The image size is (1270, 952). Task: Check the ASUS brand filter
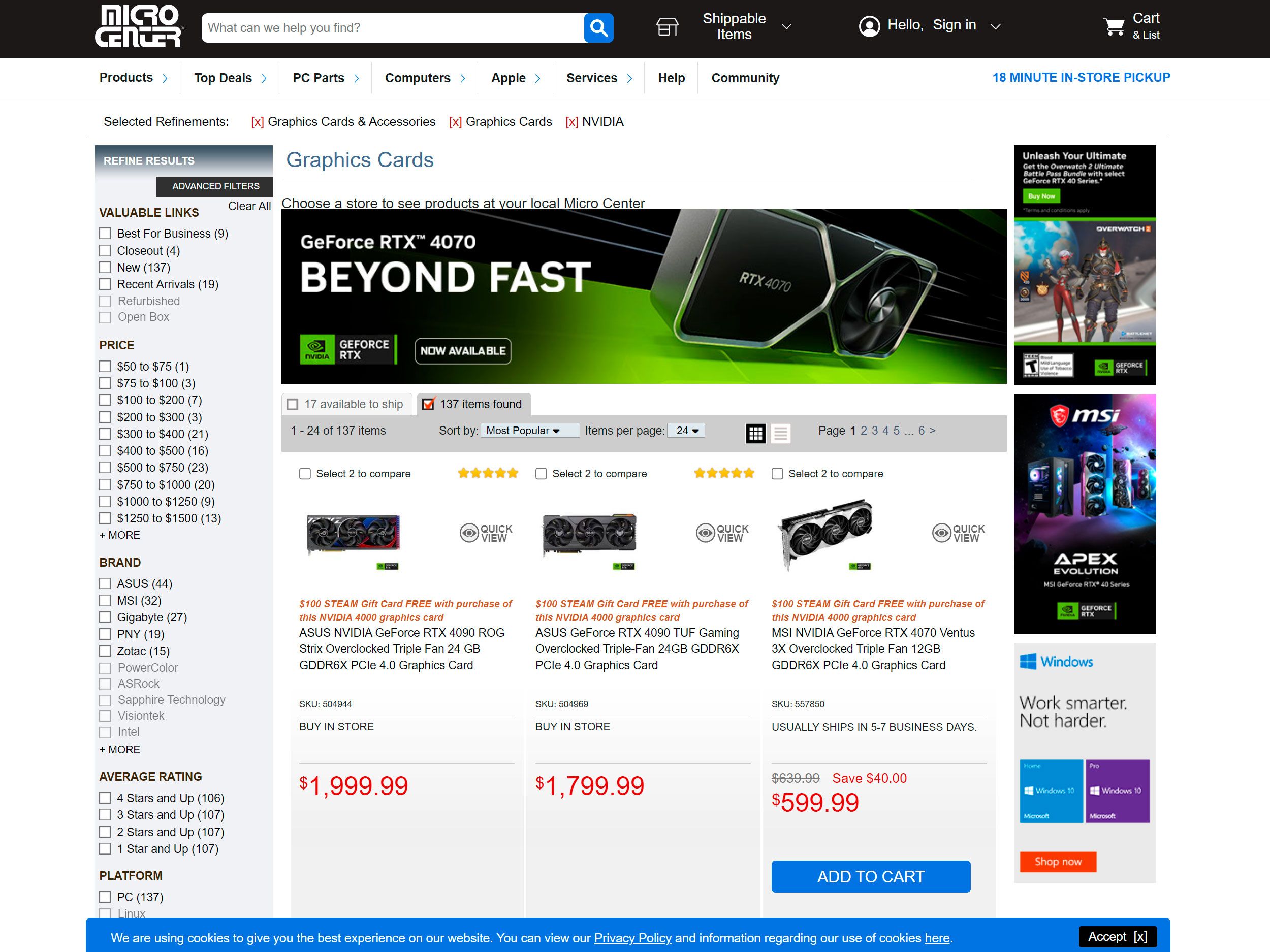tap(105, 583)
